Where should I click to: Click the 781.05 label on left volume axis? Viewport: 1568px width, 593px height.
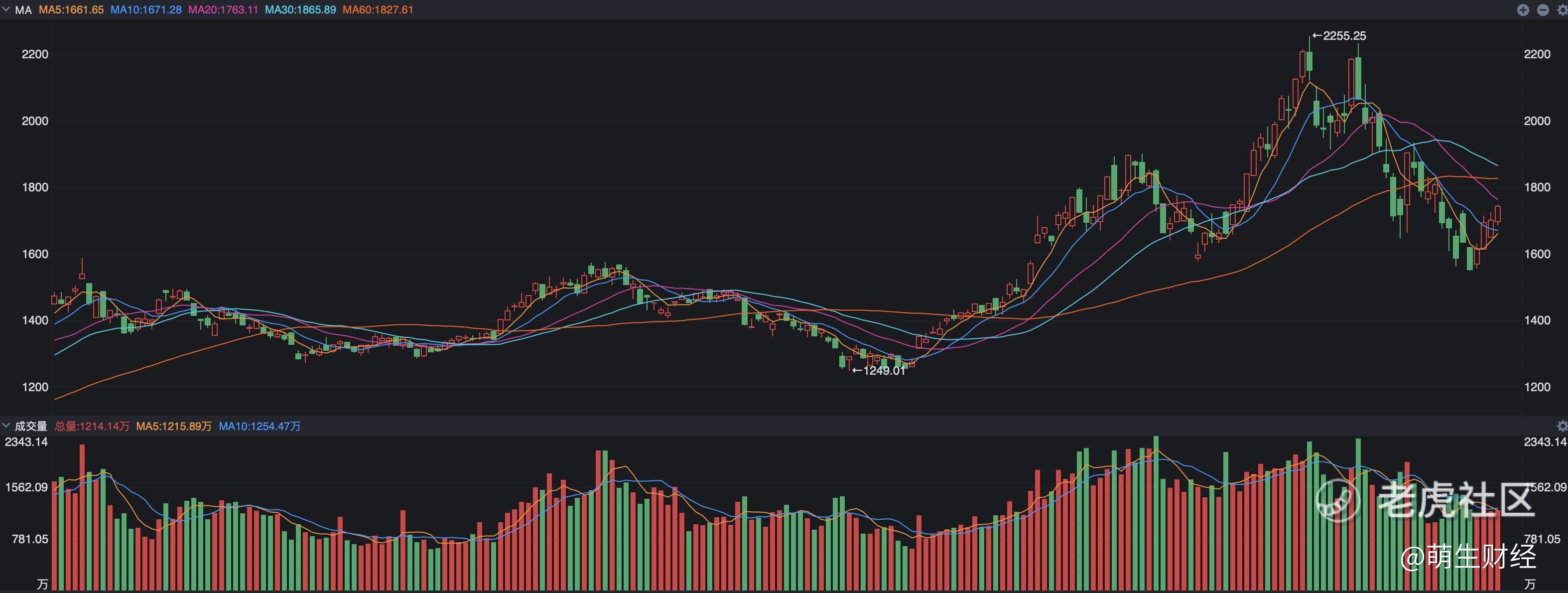(x=30, y=539)
